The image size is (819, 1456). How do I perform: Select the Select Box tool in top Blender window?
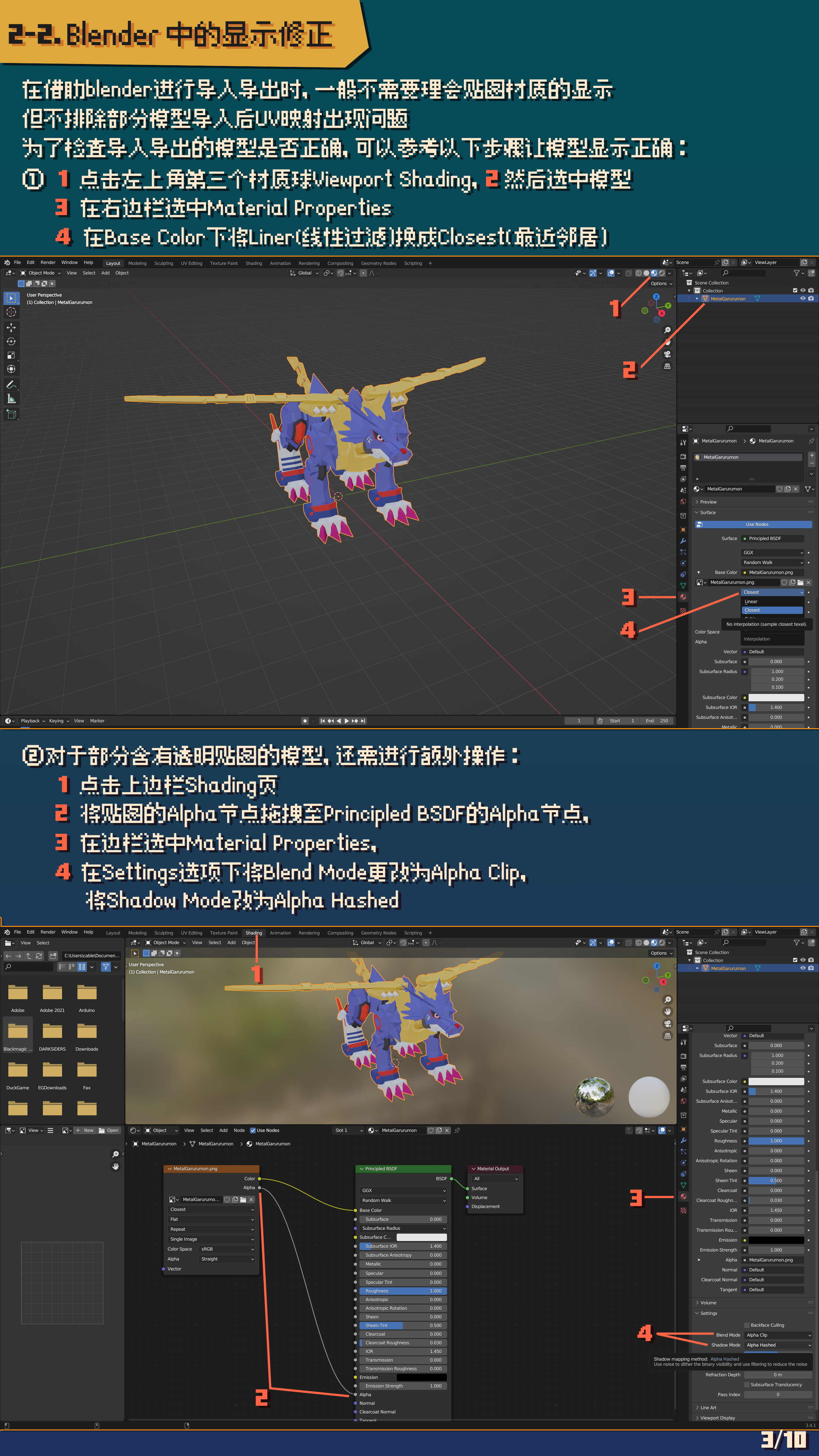(x=11, y=298)
